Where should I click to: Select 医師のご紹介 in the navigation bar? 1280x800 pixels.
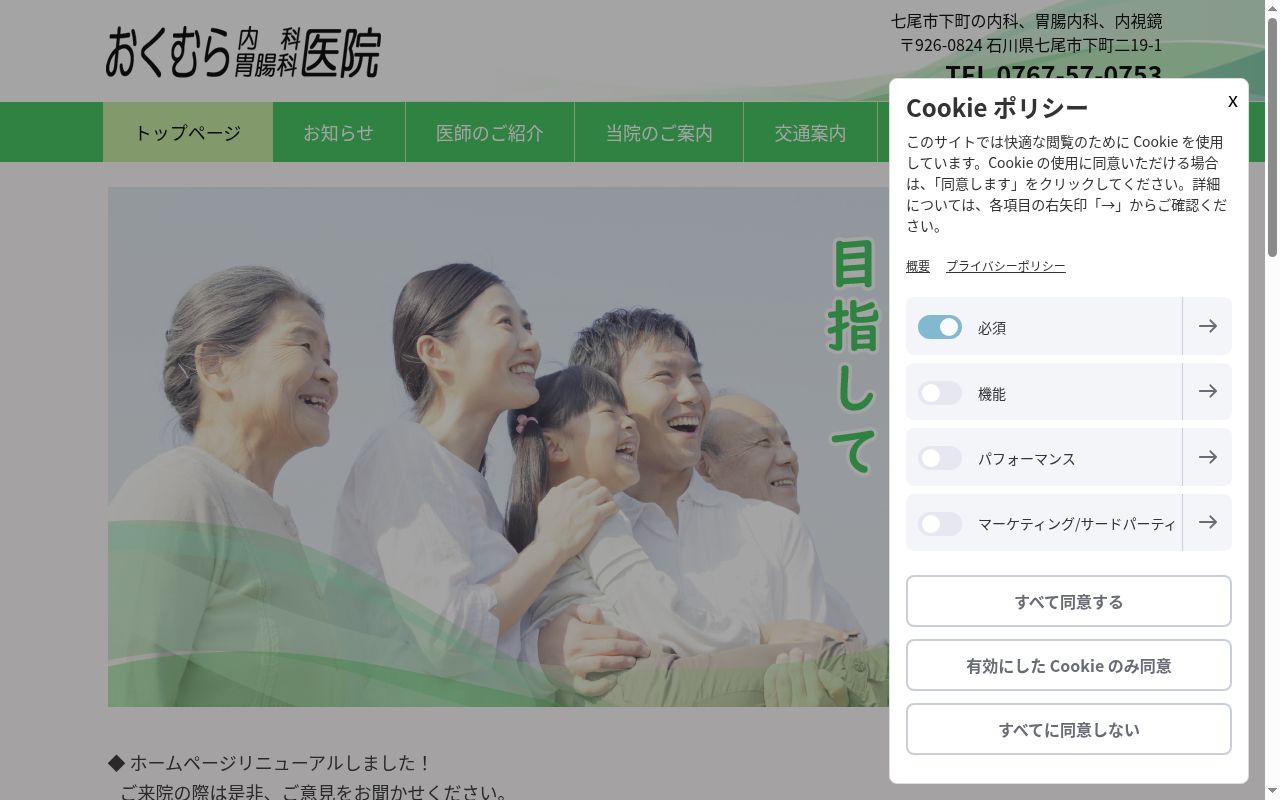pos(490,132)
